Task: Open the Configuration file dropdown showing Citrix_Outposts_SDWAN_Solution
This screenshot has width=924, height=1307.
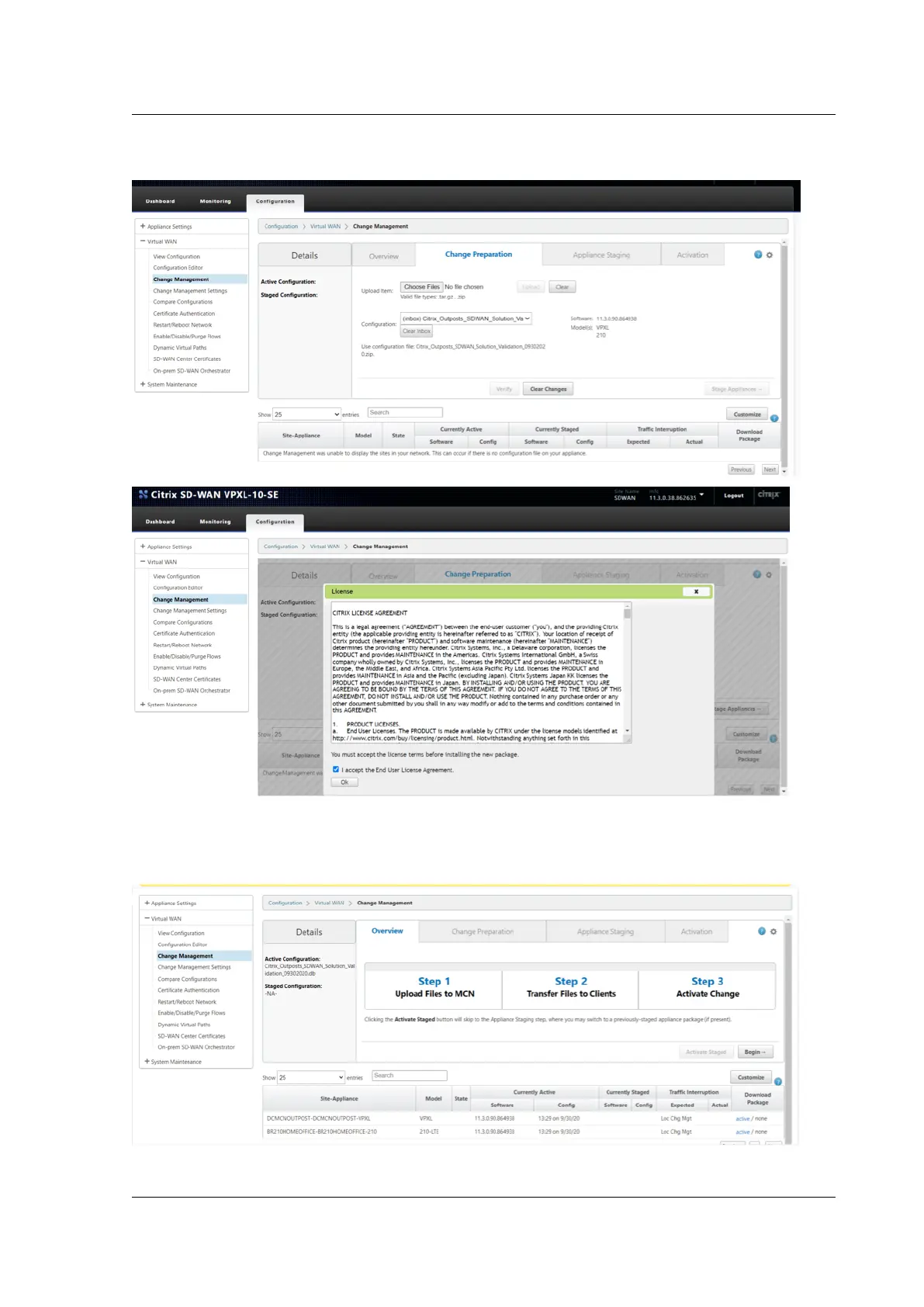Action: coord(466,318)
